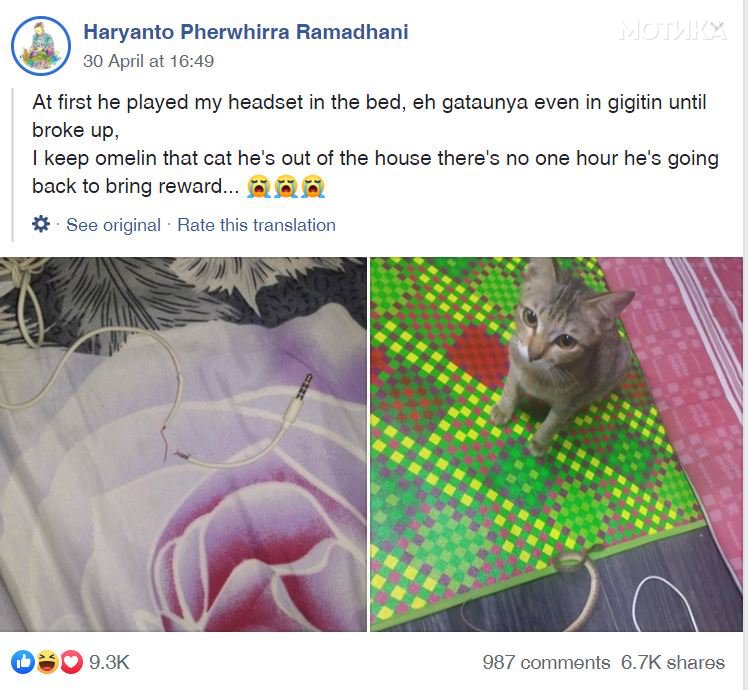This screenshot has width=748, height=690.
Task: Click See original link
Action: point(113,225)
